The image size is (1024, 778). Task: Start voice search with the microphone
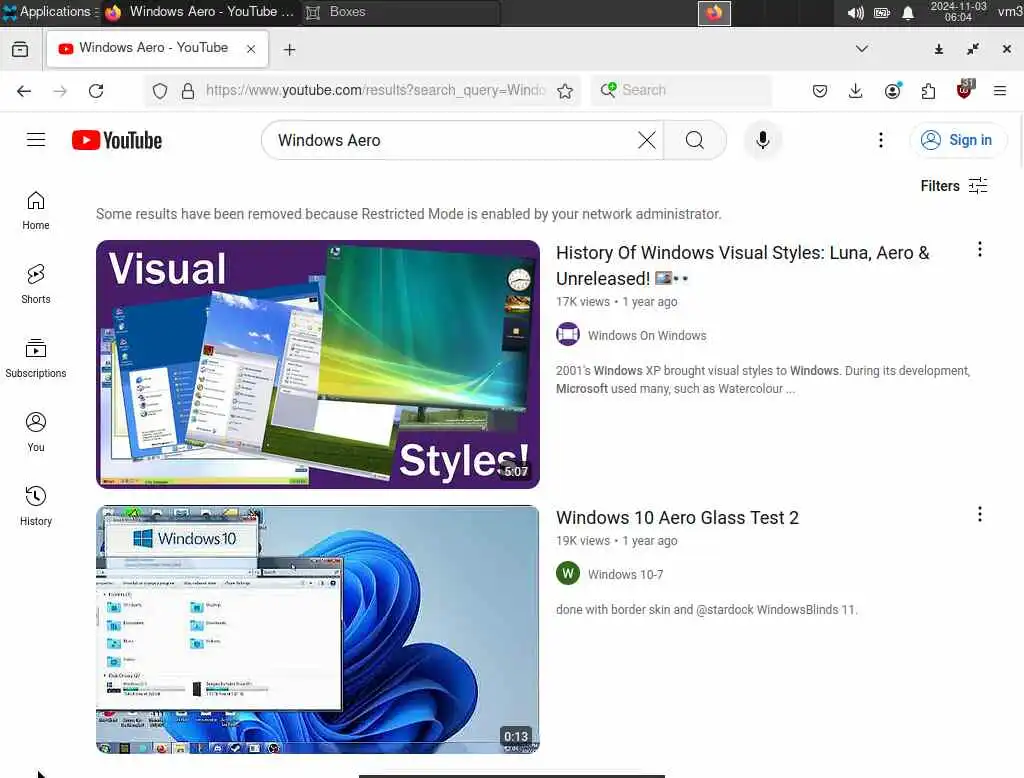pos(762,140)
